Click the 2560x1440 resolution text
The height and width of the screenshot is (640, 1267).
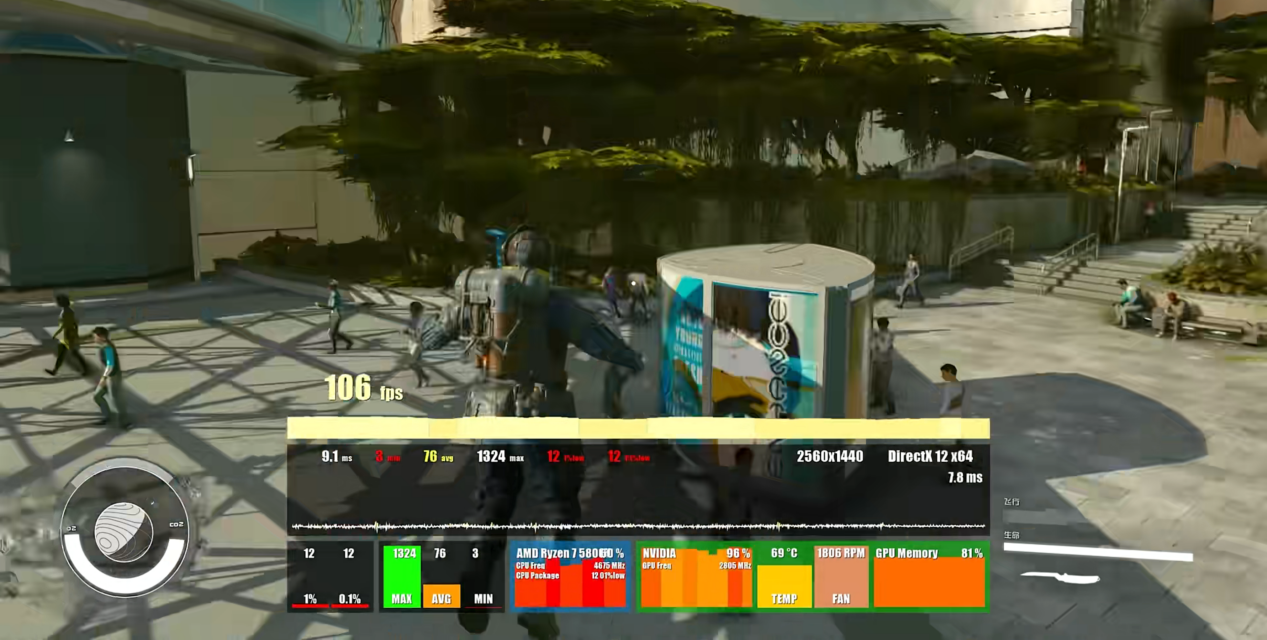pos(829,456)
